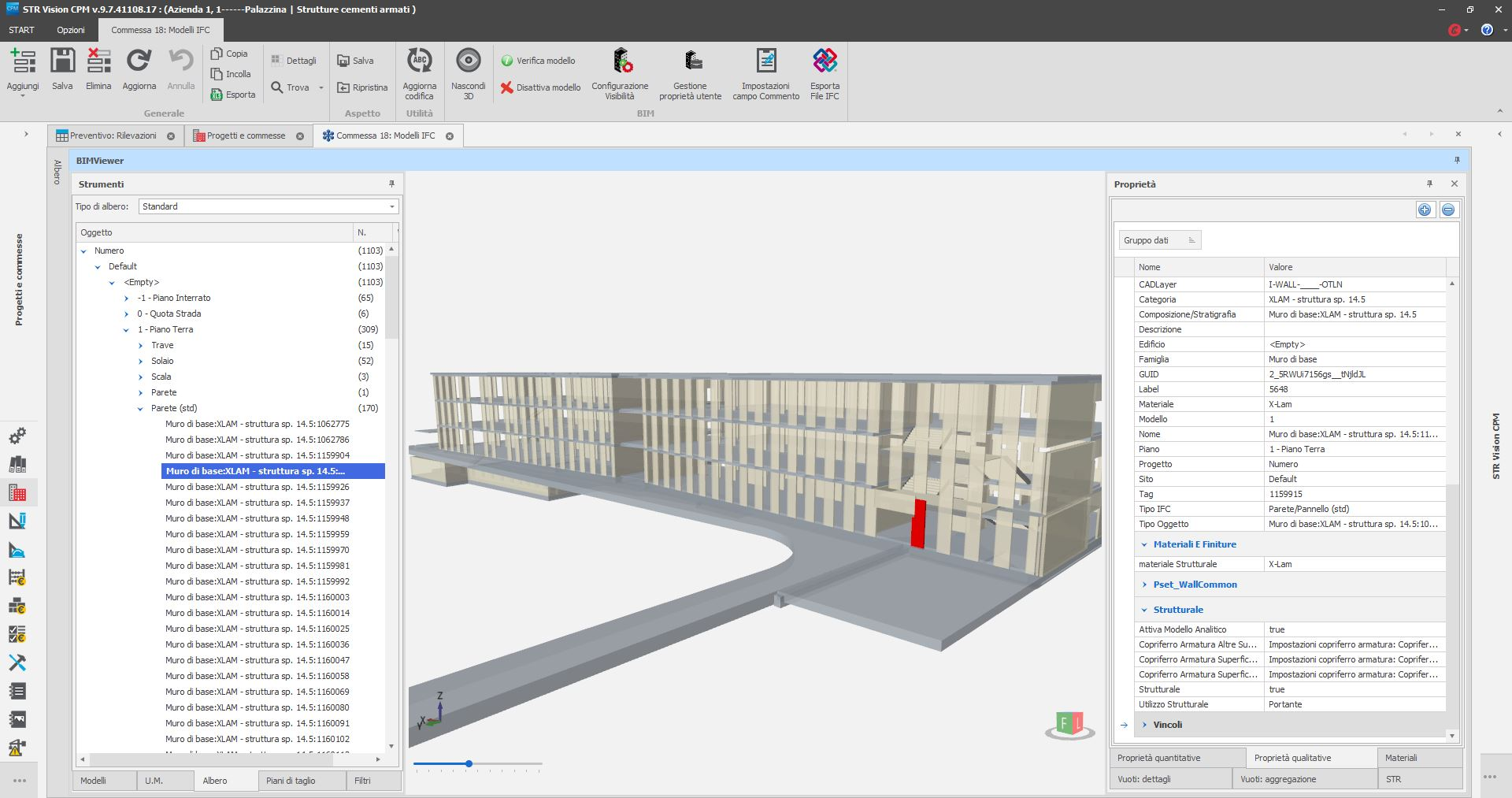Select wall item ending in 1160003
The image size is (1512, 798).
pyautogui.click(x=258, y=597)
